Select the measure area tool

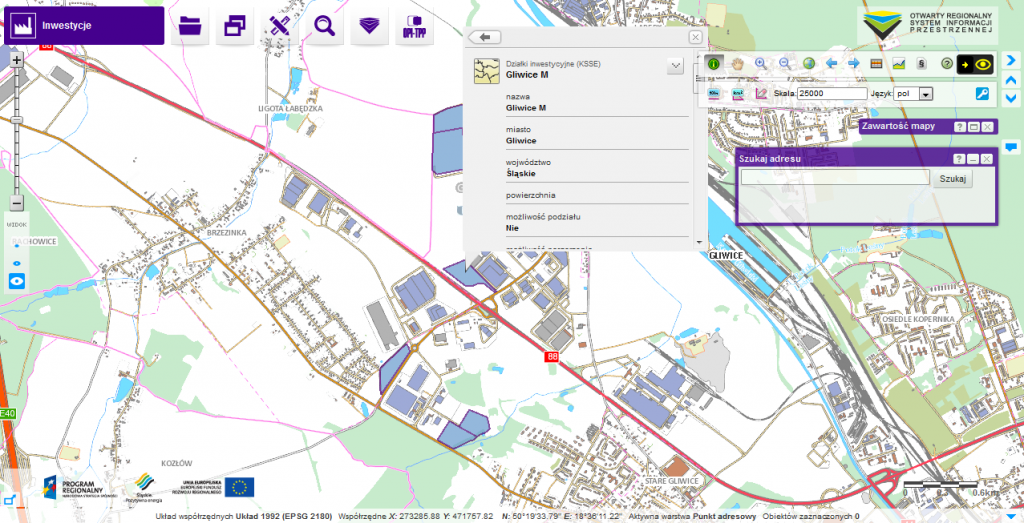[738, 93]
